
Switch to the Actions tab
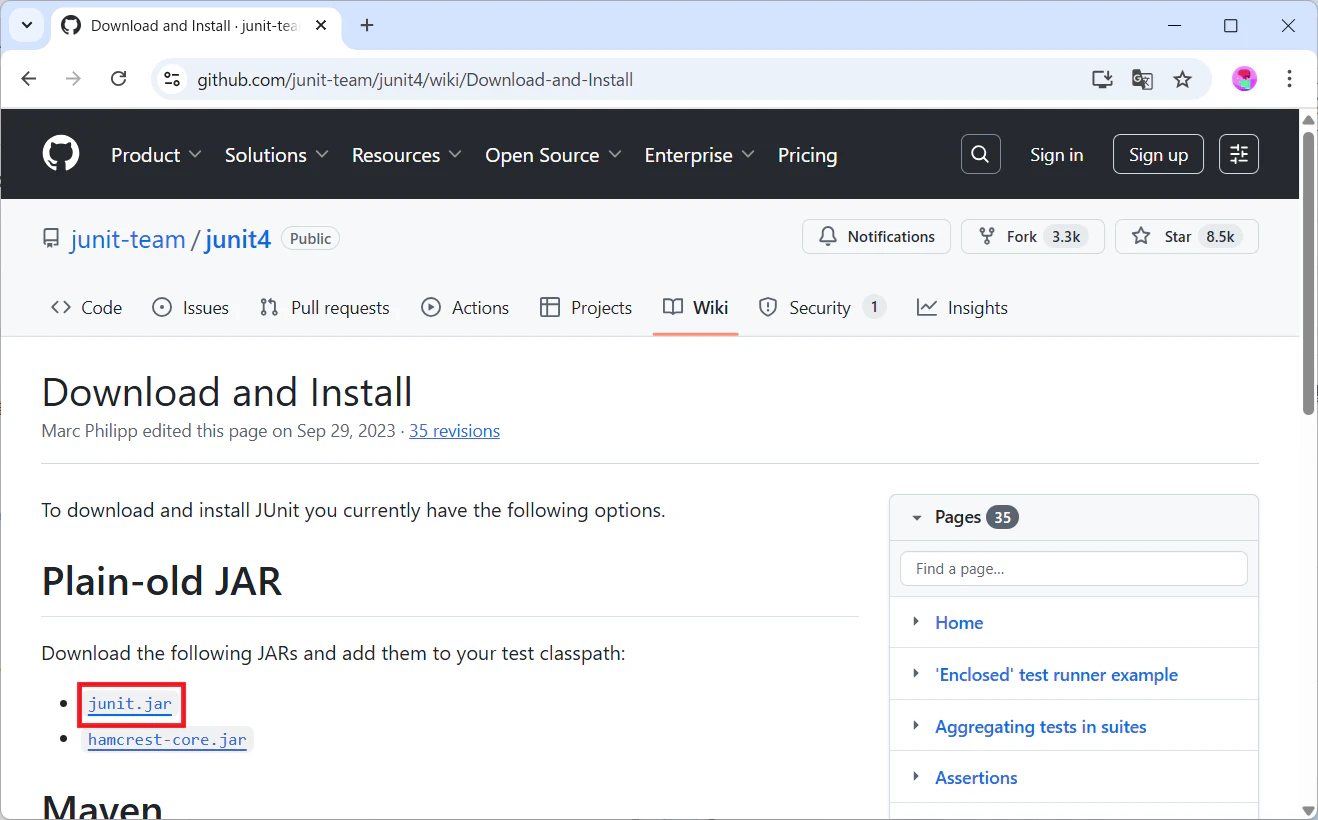(x=465, y=308)
